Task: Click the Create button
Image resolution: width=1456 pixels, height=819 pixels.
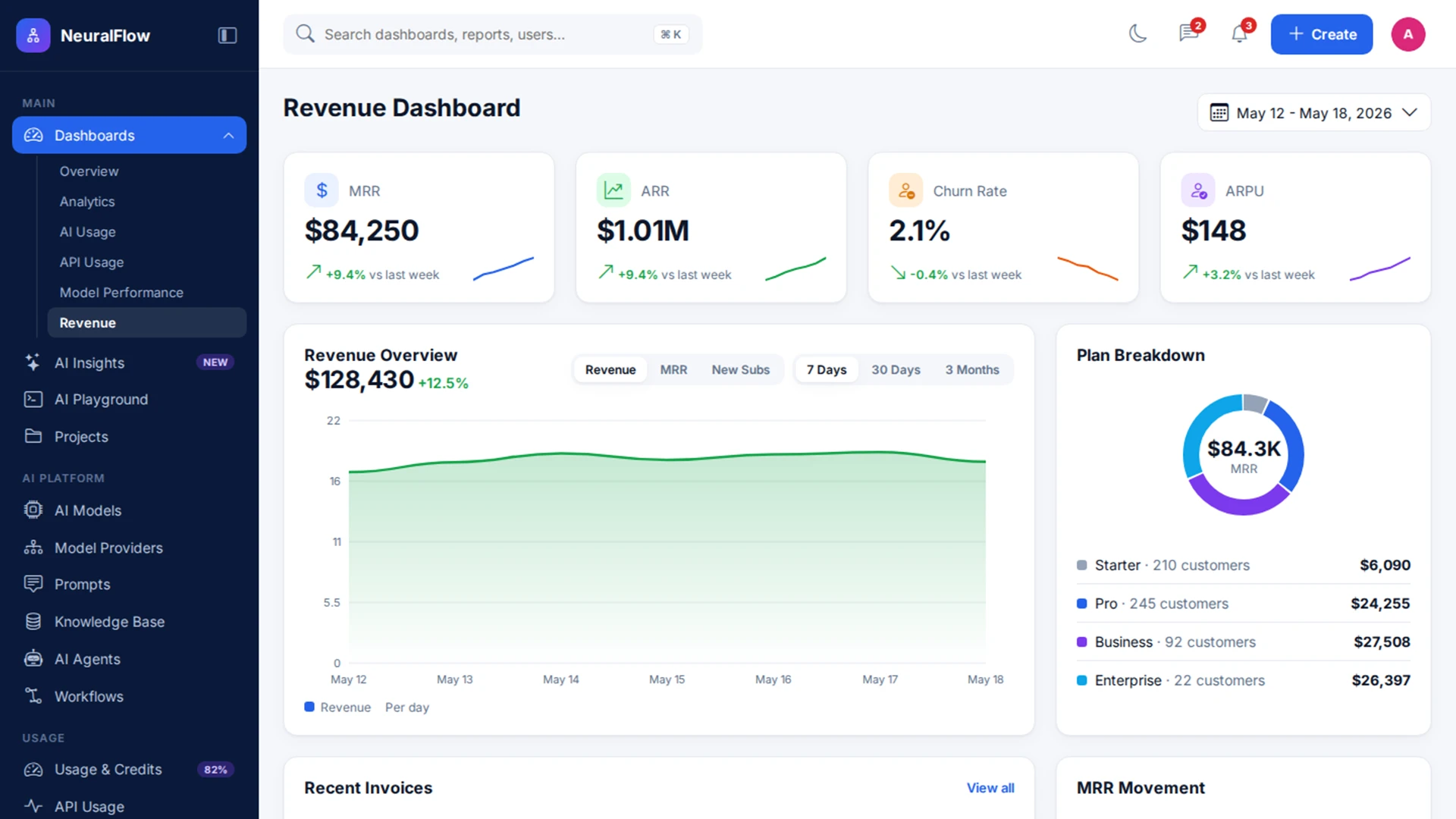Action: (x=1322, y=34)
